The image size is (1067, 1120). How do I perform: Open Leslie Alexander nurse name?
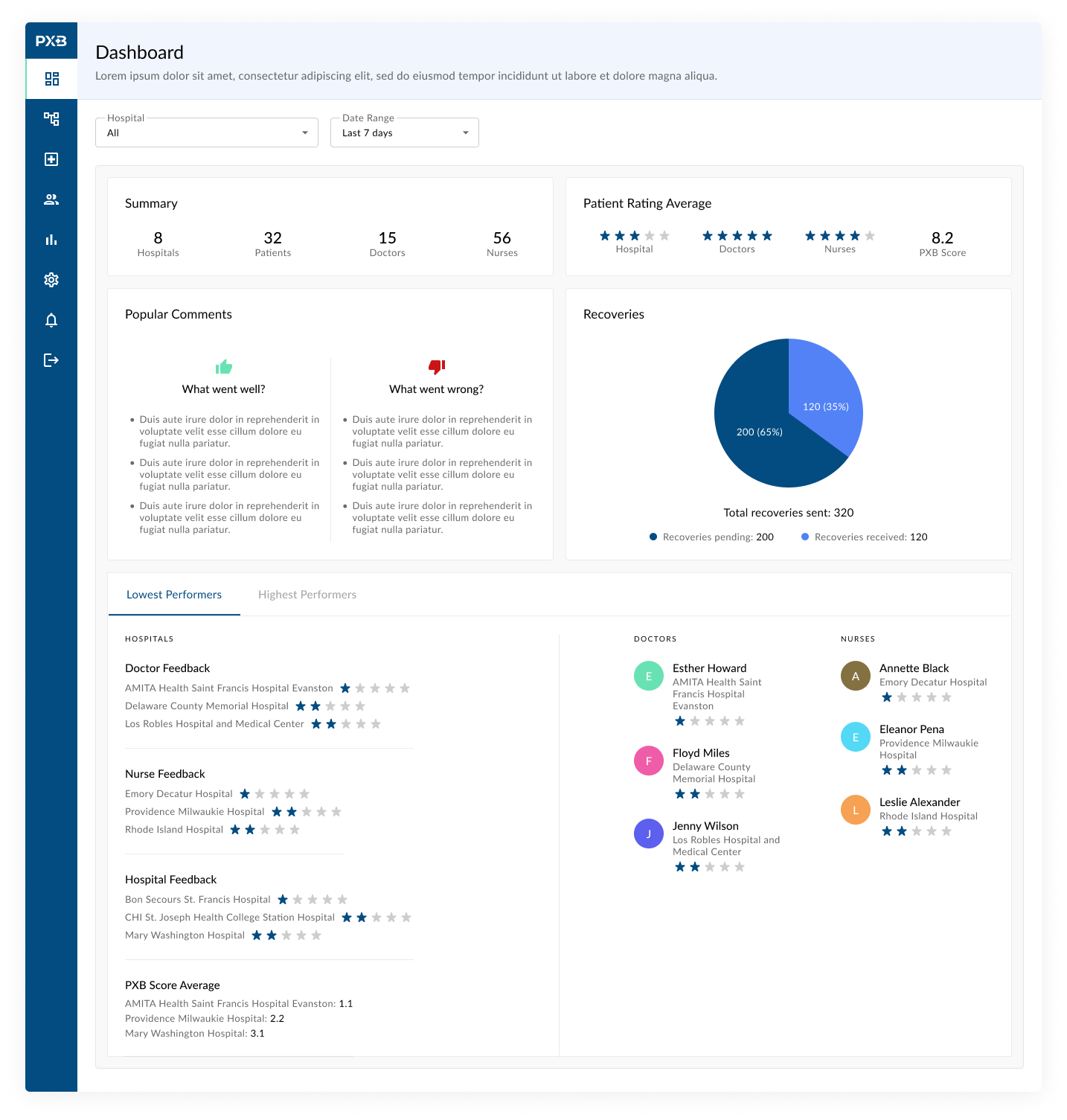(x=920, y=802)
